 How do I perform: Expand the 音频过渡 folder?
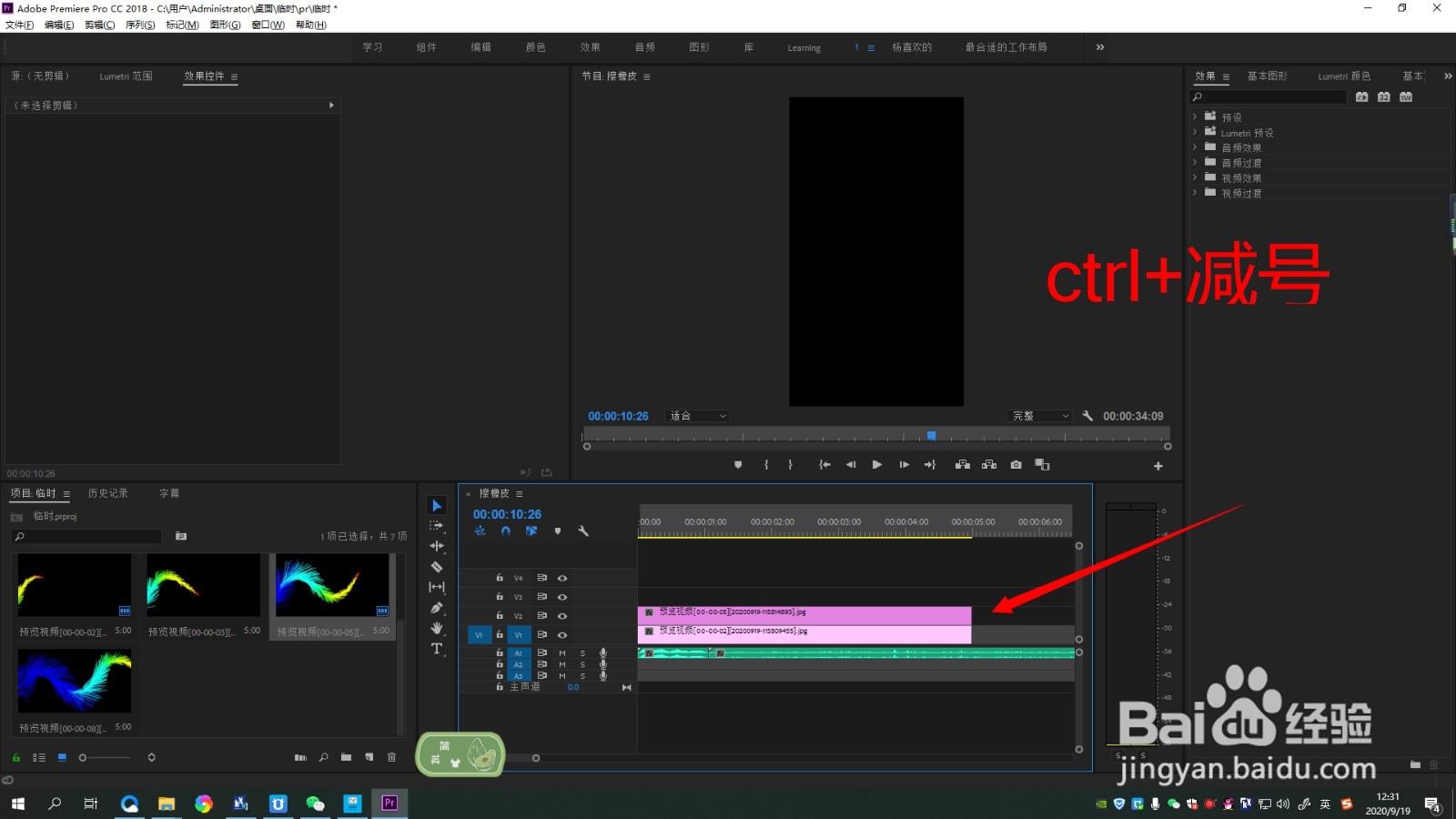1195,162
